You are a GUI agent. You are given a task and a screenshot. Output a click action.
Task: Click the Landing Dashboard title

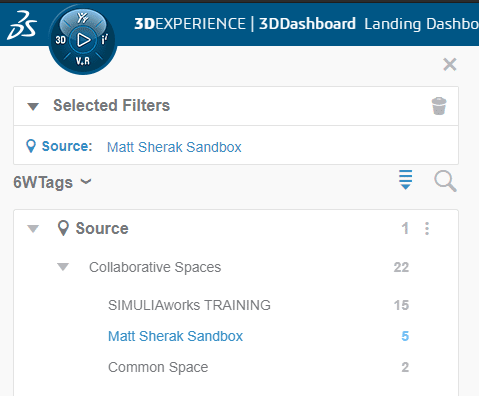pos(421,24)
